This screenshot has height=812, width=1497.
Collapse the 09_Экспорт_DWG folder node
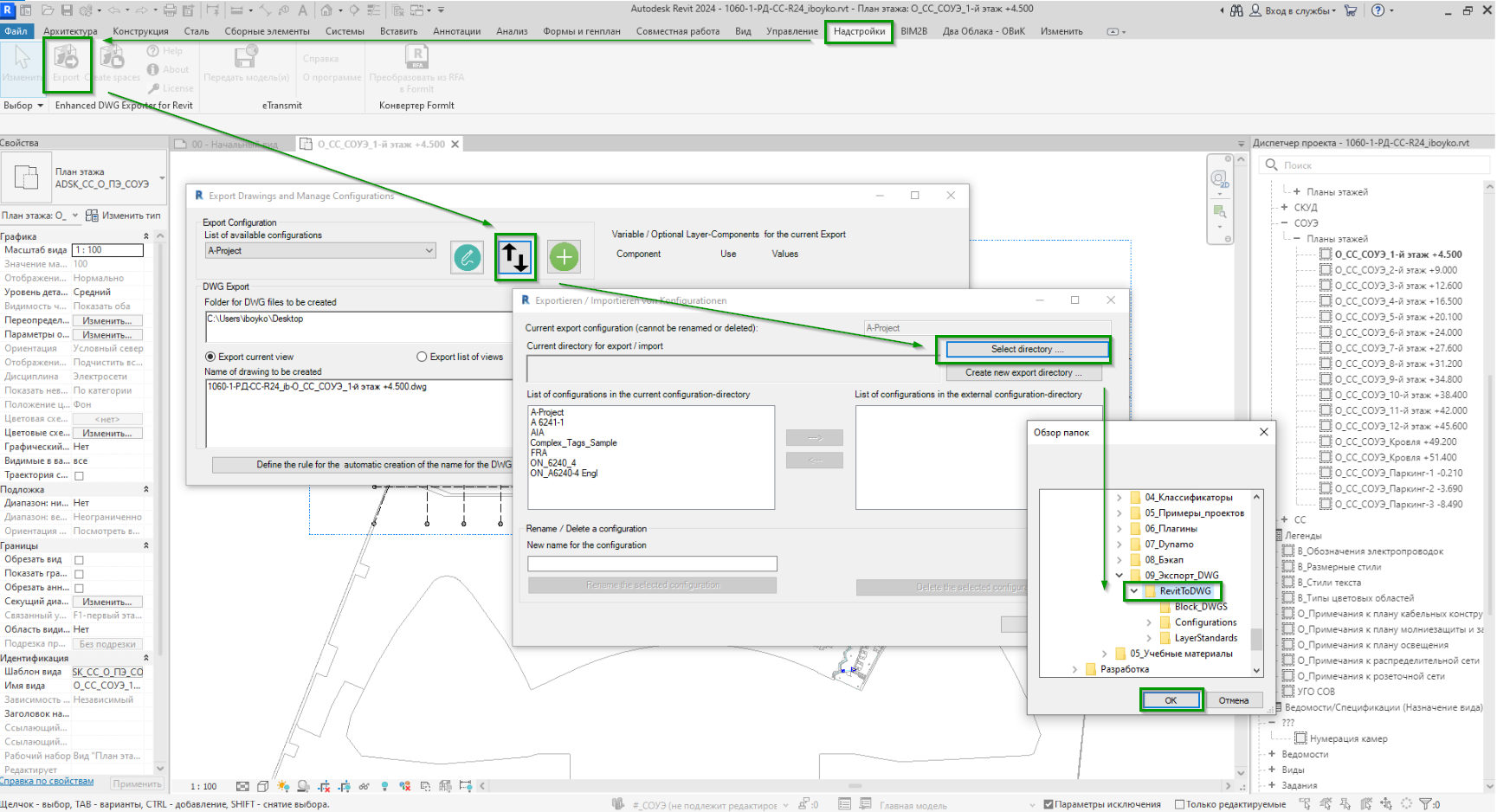(x=1120, y=576)
